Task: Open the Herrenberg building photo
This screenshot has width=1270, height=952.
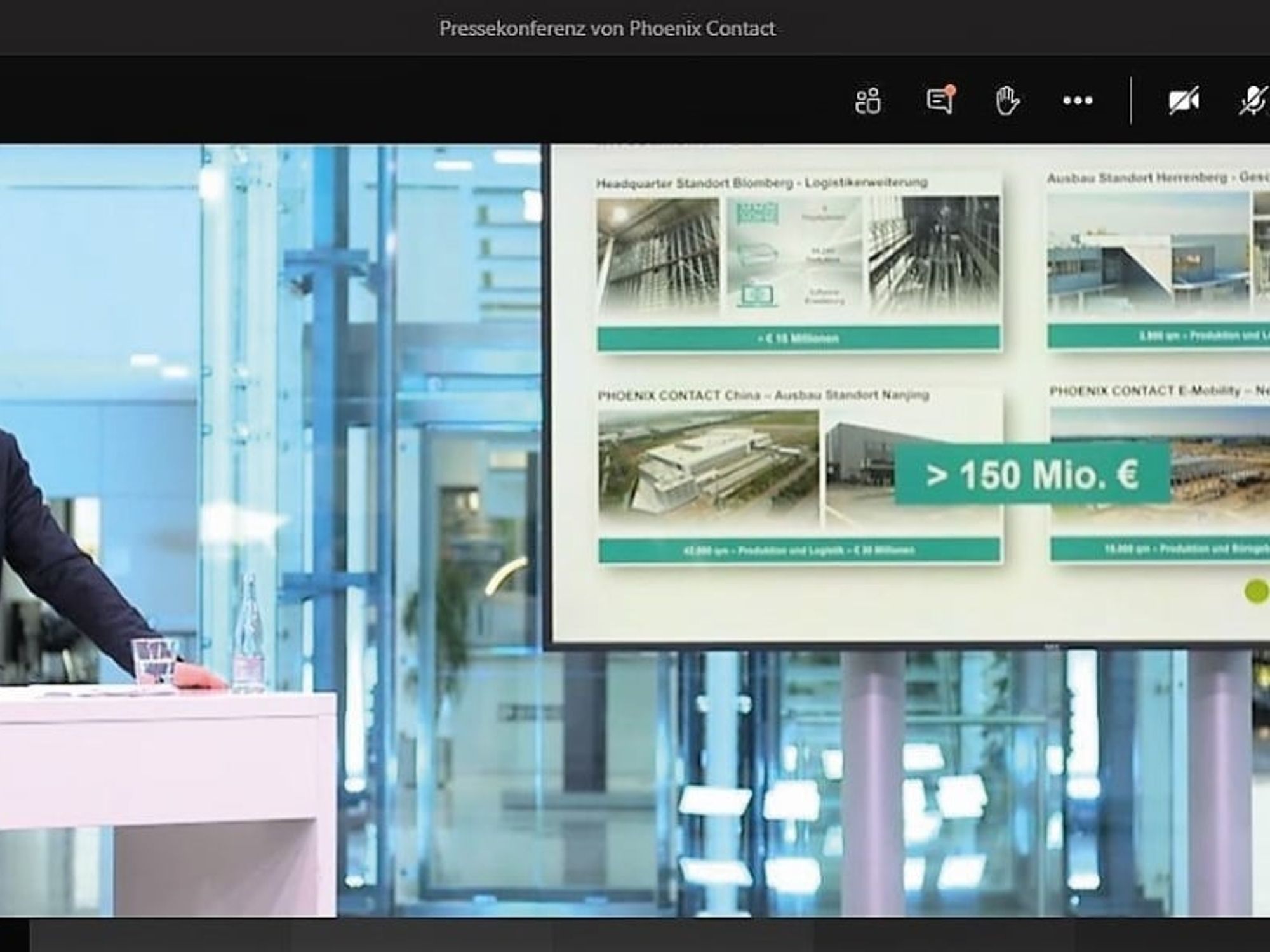Action: [x=1148, y=253]
